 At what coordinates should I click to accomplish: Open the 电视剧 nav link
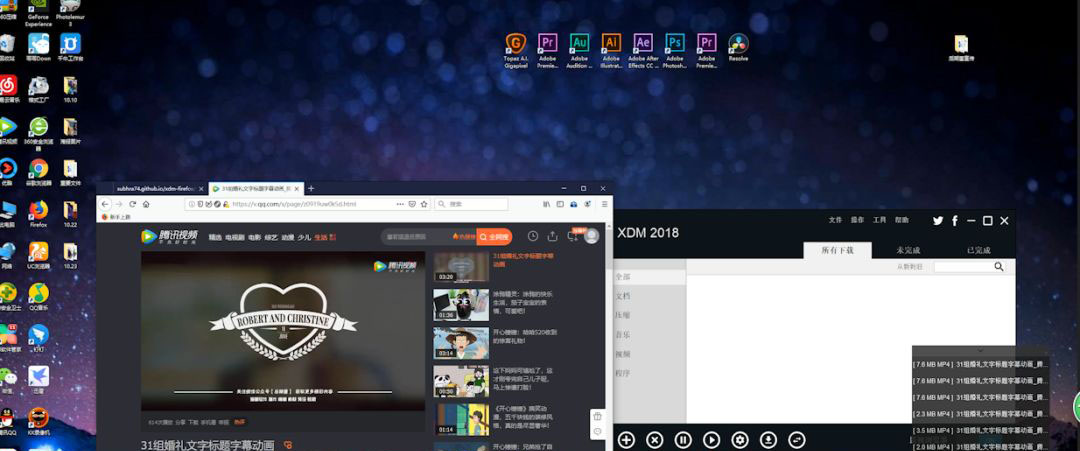(x=234, y=237)
